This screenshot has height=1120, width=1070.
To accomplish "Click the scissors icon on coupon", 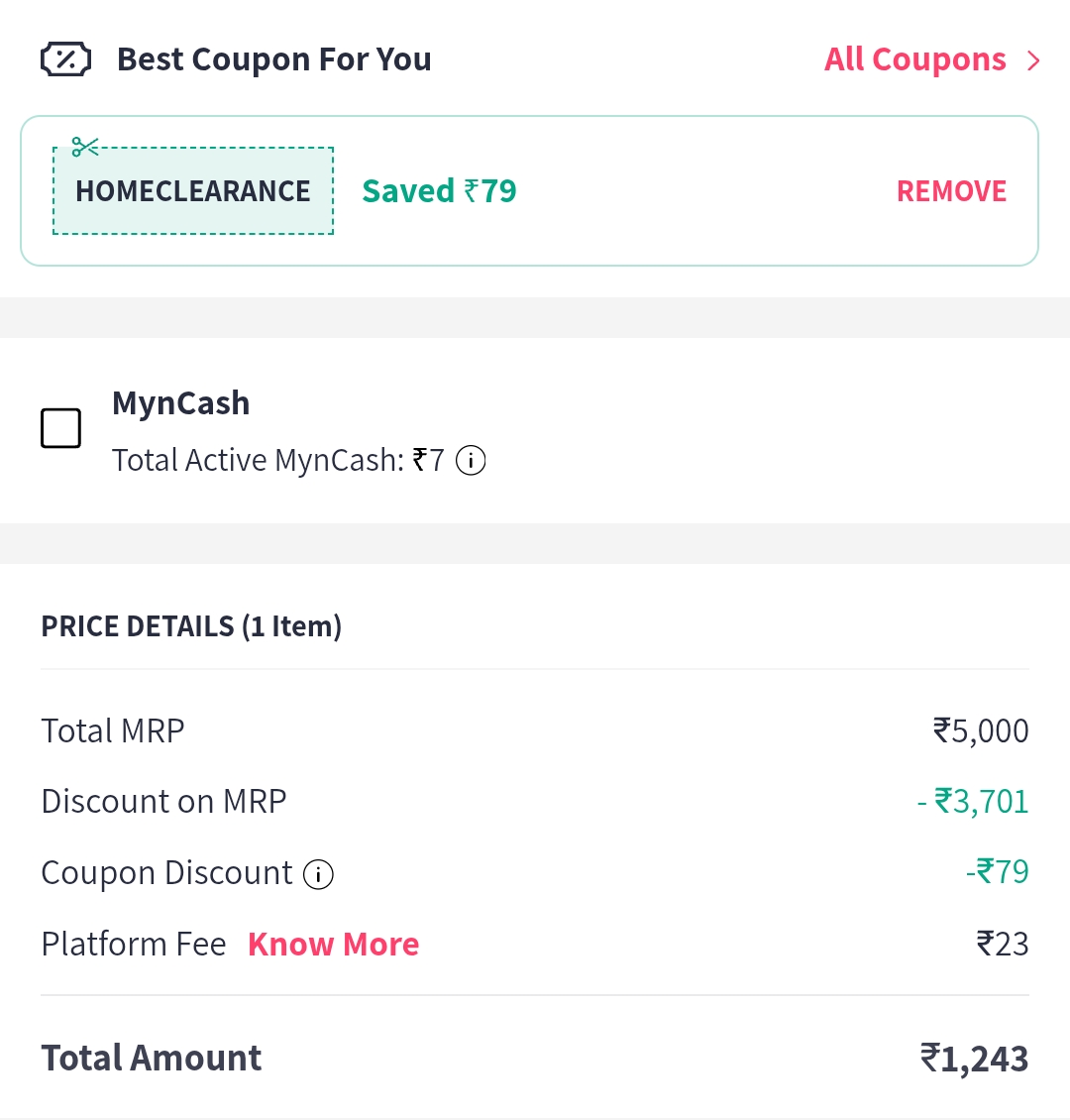I will coord(85,149).
